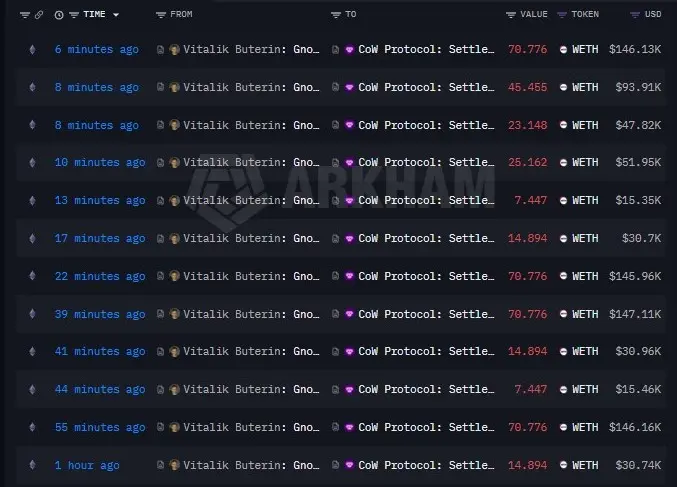Click the WETH token on 23.148 row
677x487 pixels.
(584, 125)
